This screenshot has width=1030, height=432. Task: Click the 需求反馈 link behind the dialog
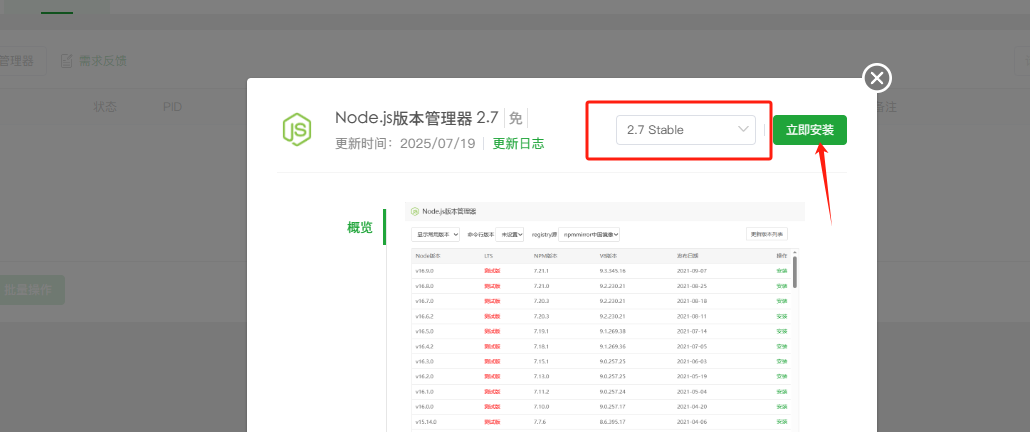coord(103,61)
